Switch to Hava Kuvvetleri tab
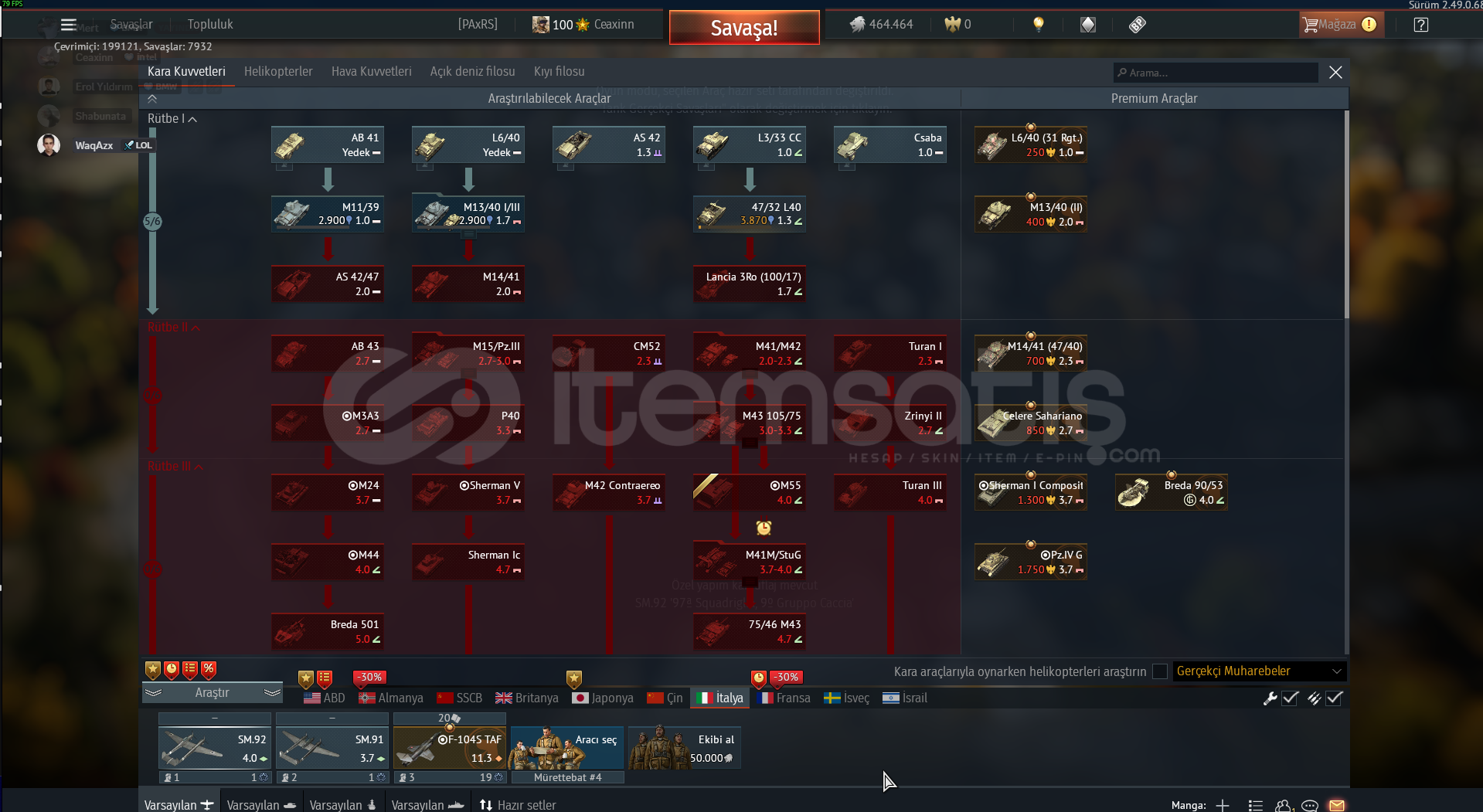Screen dimensions: 1483x812 [x=372, y=72]
